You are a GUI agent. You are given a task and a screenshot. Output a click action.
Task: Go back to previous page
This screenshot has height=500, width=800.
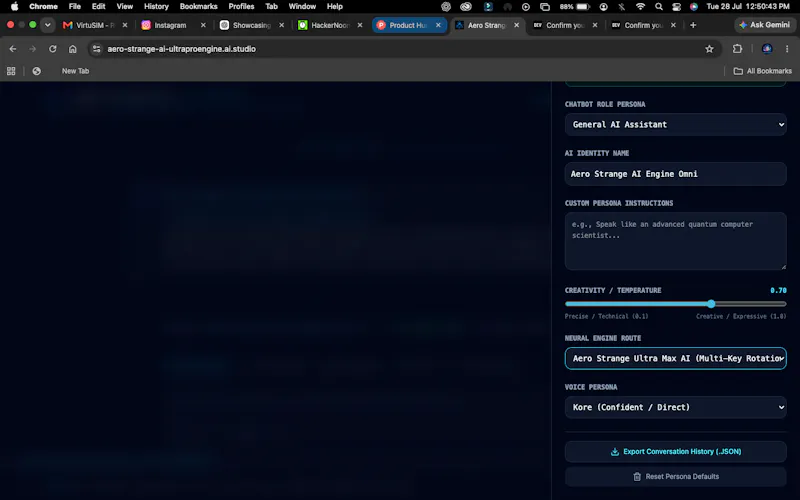[13, 49]
